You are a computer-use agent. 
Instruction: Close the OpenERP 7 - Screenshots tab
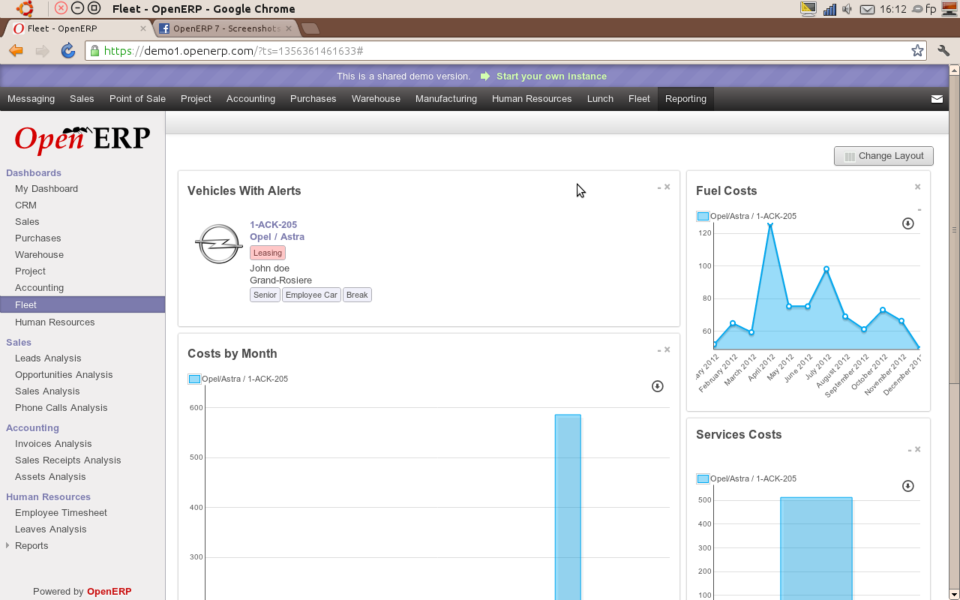pos(288,28)
